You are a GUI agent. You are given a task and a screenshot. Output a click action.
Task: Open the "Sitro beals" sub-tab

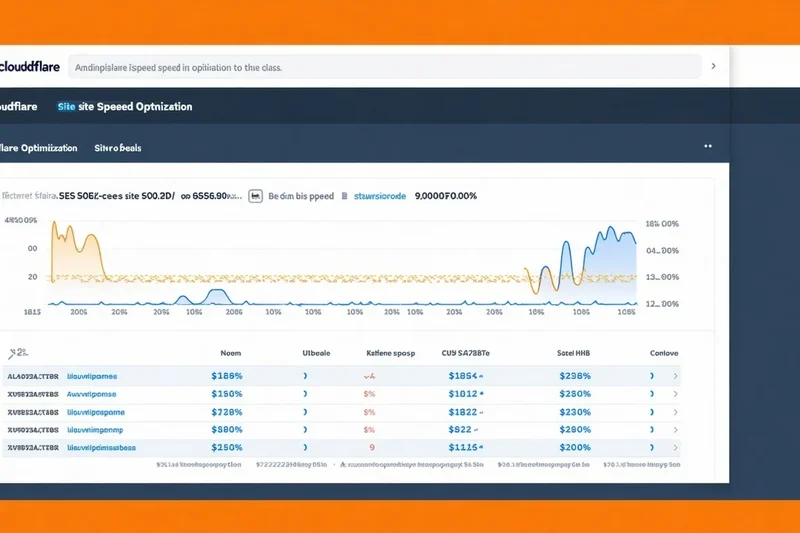coord(118,147)
